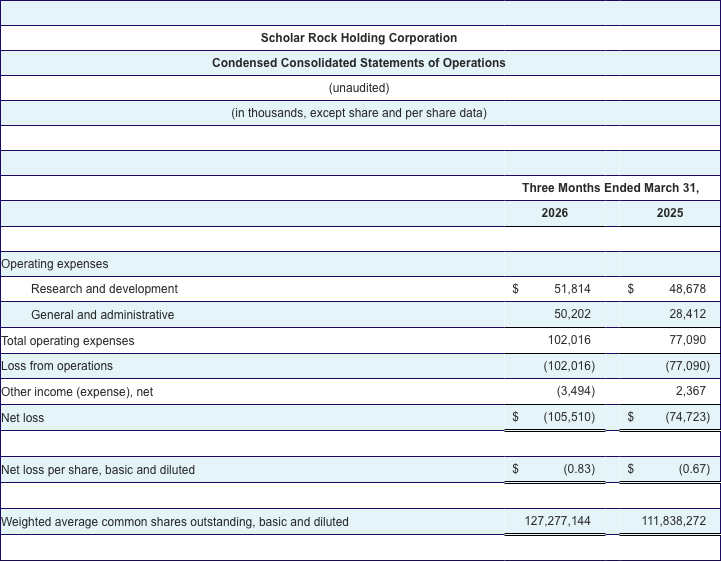This screenshot has height=562, width=721.
Task: Select Research and development value 48,678
Action: pyautogui.click(x=687, y=289)
